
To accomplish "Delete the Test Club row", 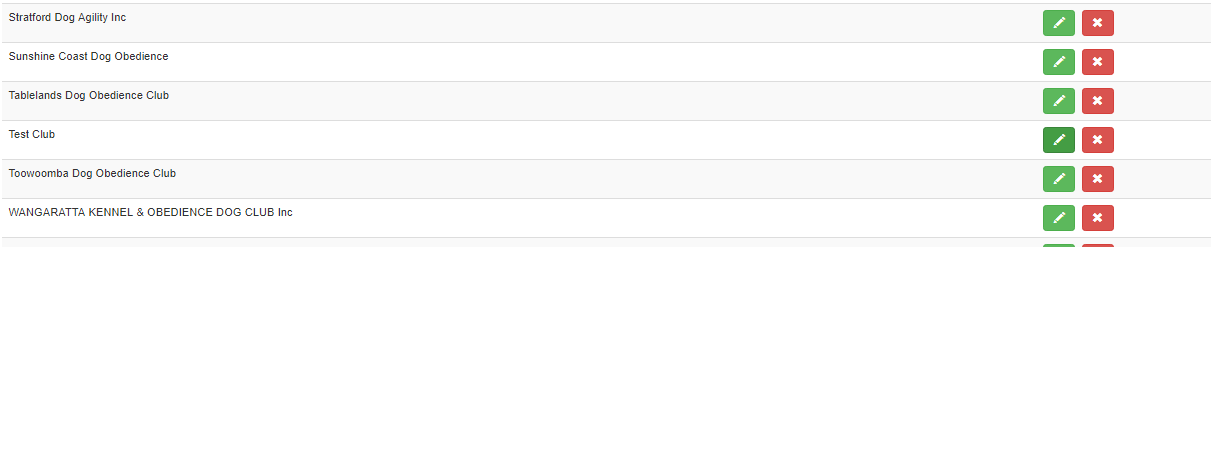I will 1098,140.
